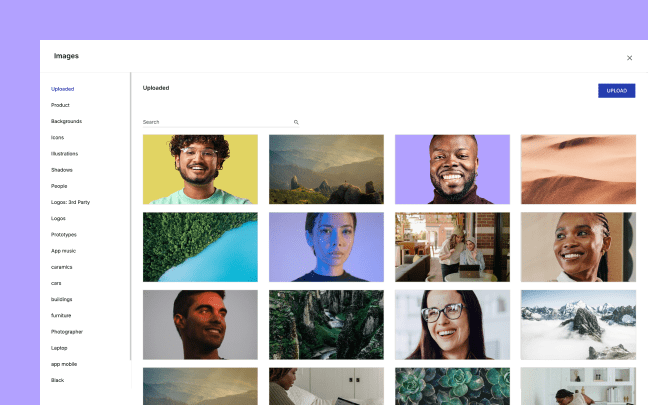The width and height of the screenshot is (648, 405).
Task: Open the Illustrations category
Action: (64, 153)
